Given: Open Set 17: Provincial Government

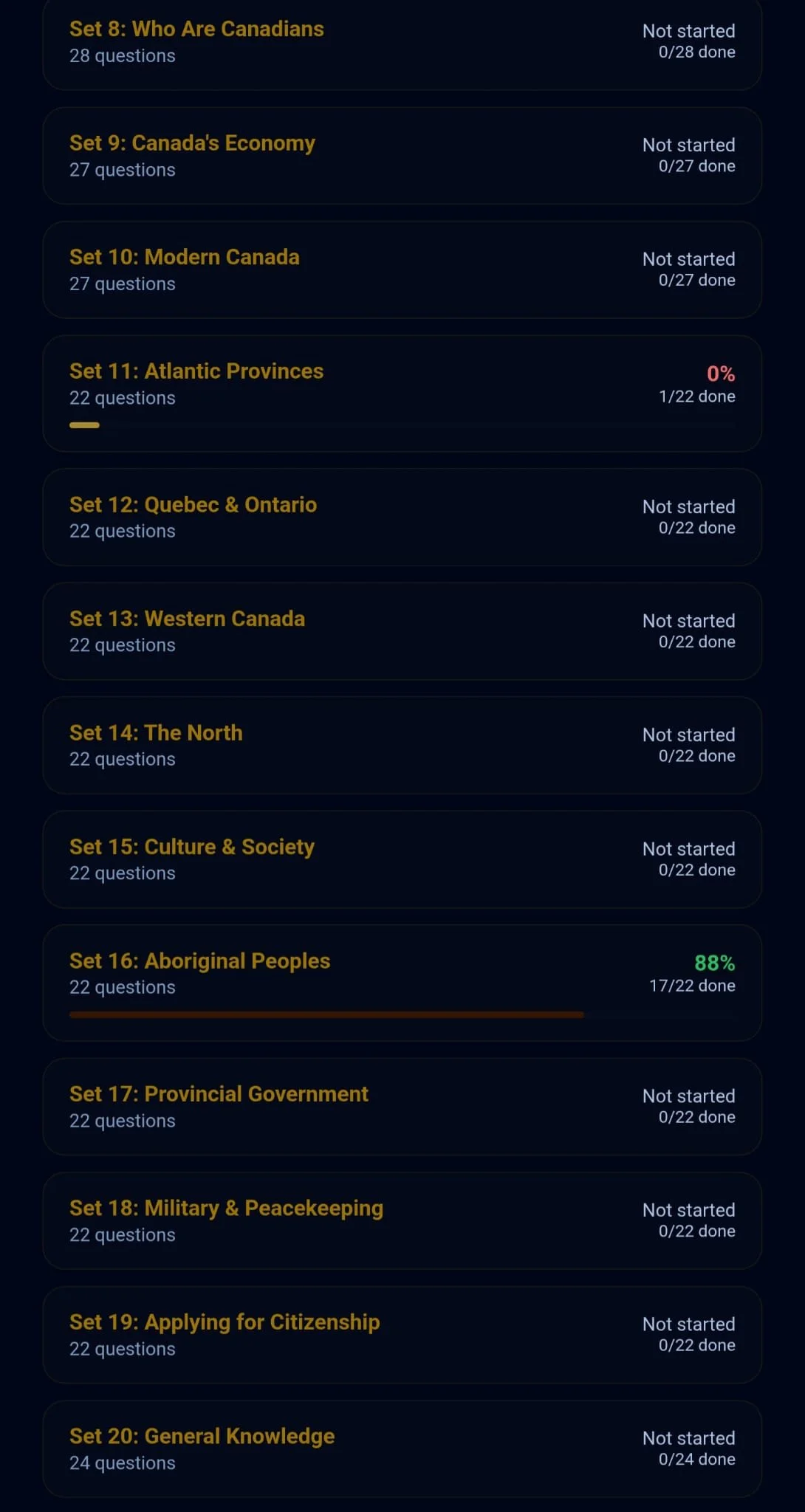Looking at the screenshot, I should pos(402,1107).
